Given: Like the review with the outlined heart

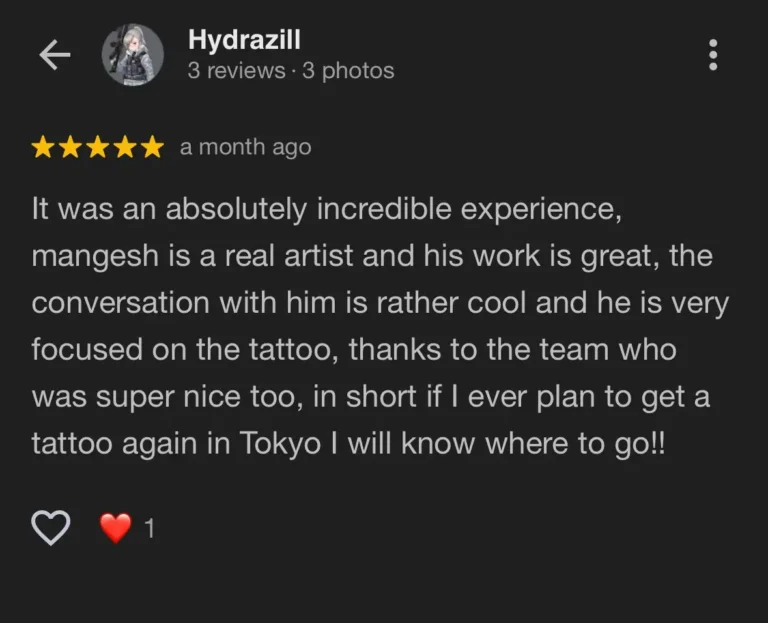Looking at the screenshot, I should (x=51, y=527).
